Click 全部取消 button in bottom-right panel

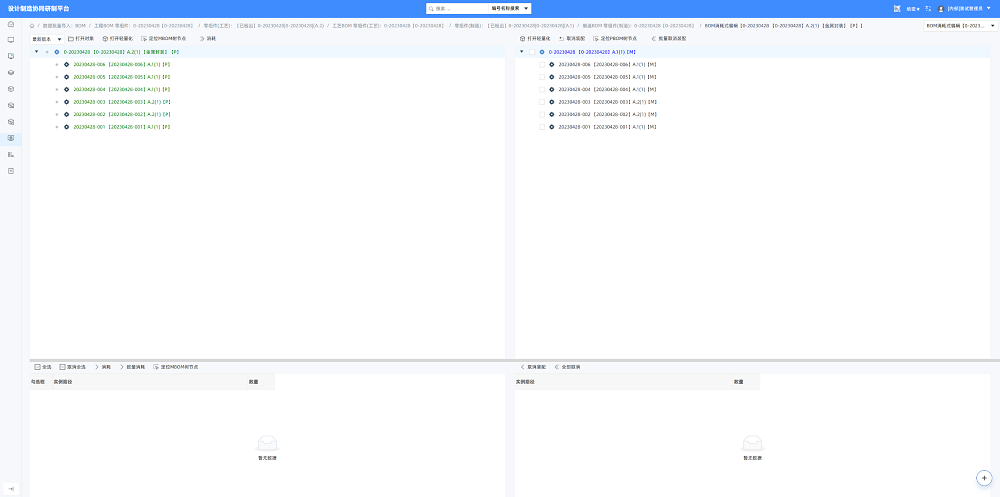click(567, 367)
